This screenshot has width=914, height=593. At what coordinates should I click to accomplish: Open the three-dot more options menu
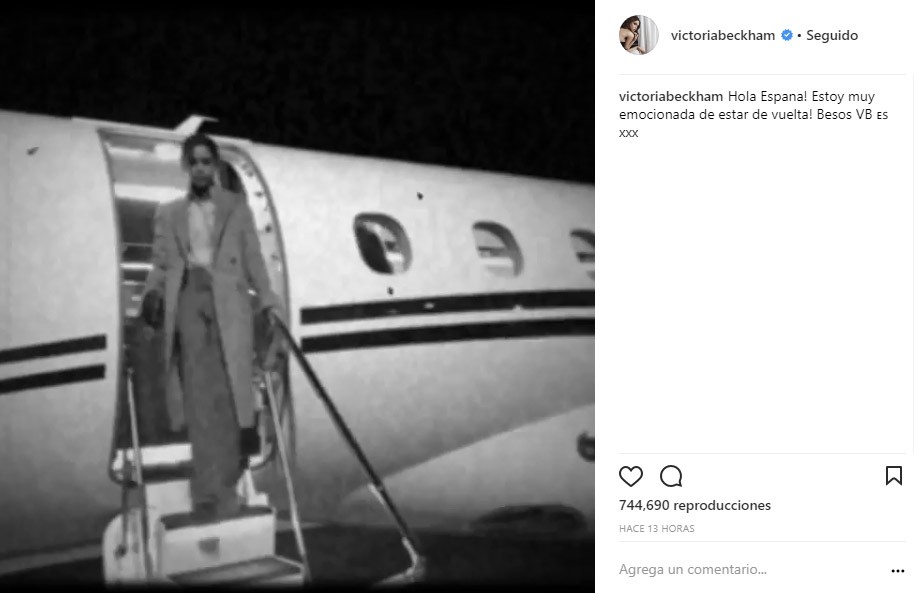898,570
